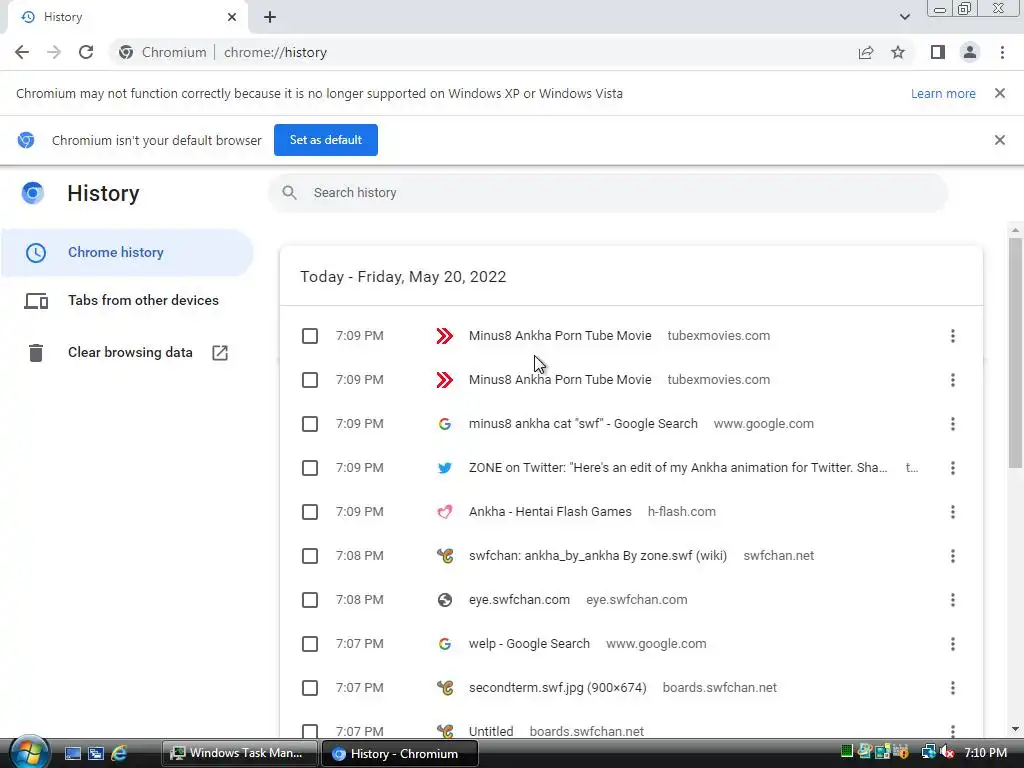
Task: Open the profile avatar menu
Action: (970, 52)
